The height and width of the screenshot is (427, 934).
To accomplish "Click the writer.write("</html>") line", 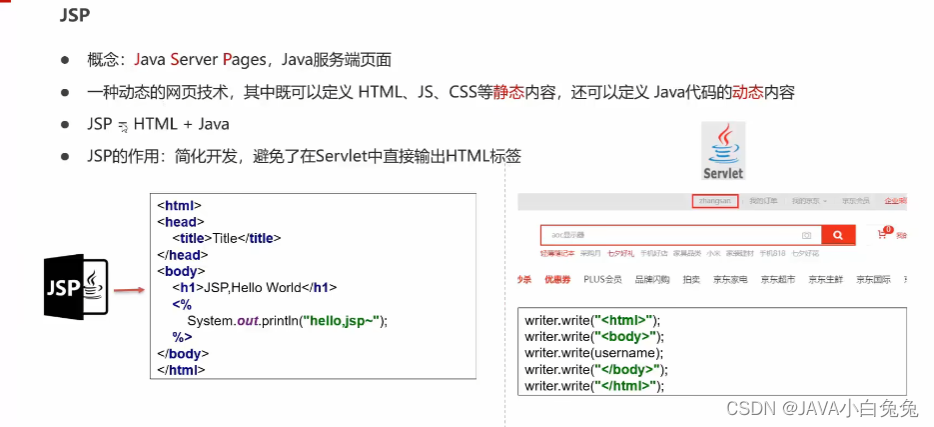I will pos(594,387).
